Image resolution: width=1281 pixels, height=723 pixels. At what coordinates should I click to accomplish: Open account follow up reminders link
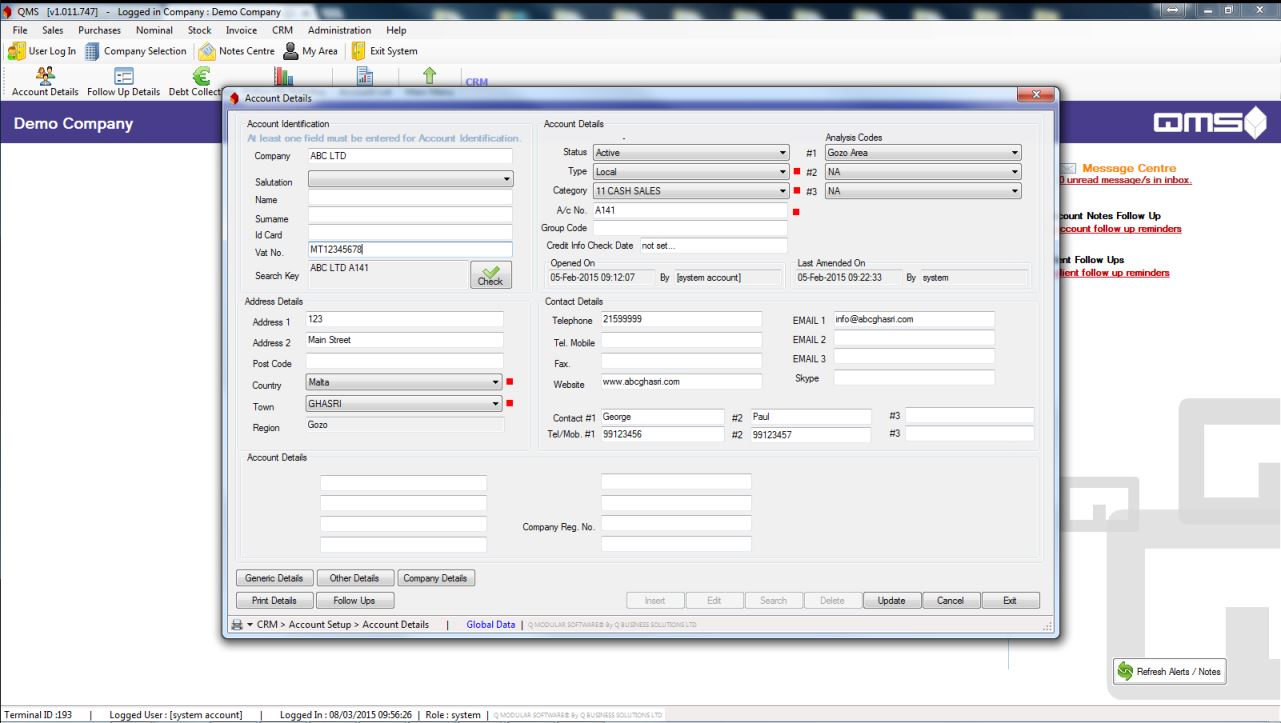[1120, 228]
